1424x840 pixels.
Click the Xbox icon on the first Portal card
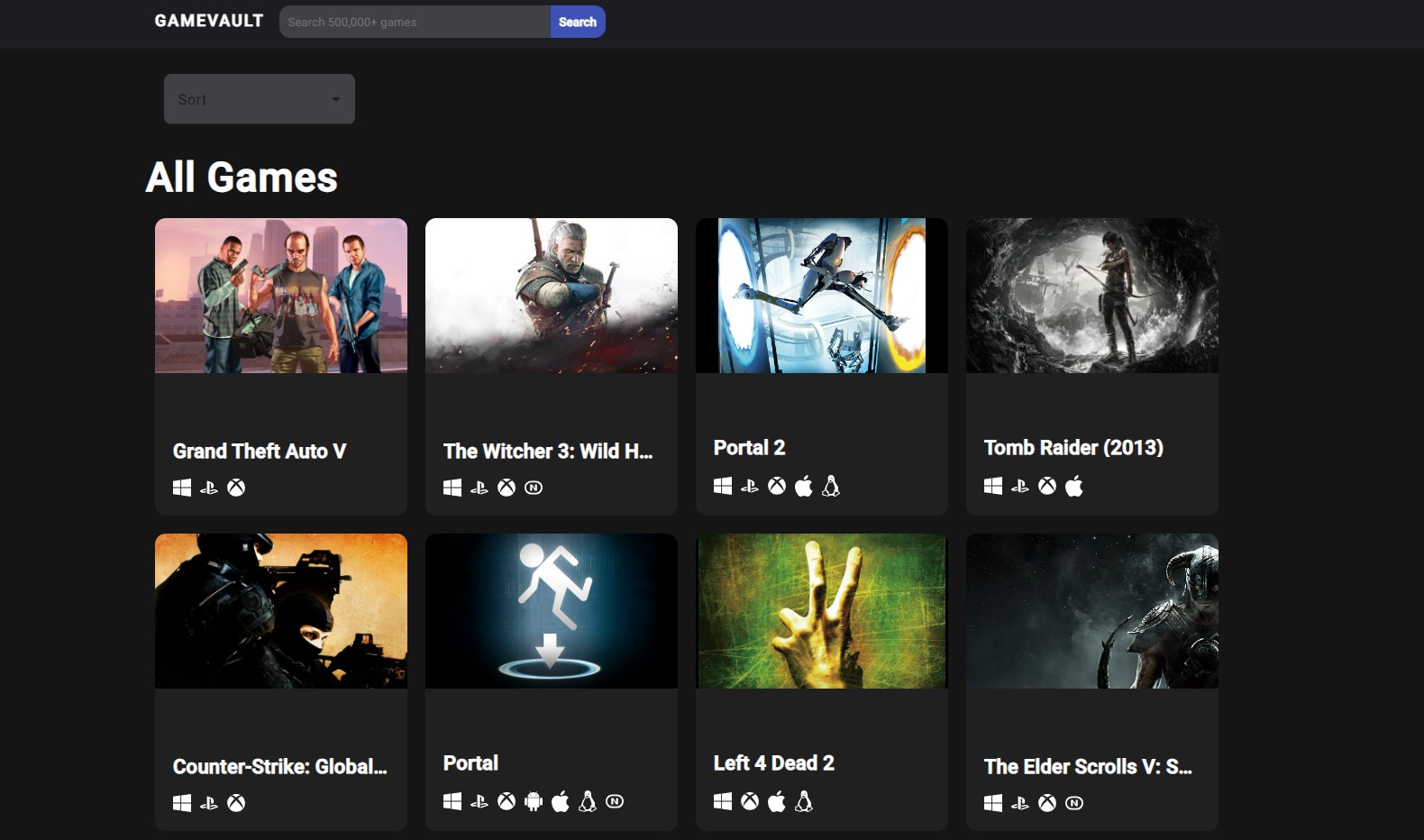click(x=507, y=801)
